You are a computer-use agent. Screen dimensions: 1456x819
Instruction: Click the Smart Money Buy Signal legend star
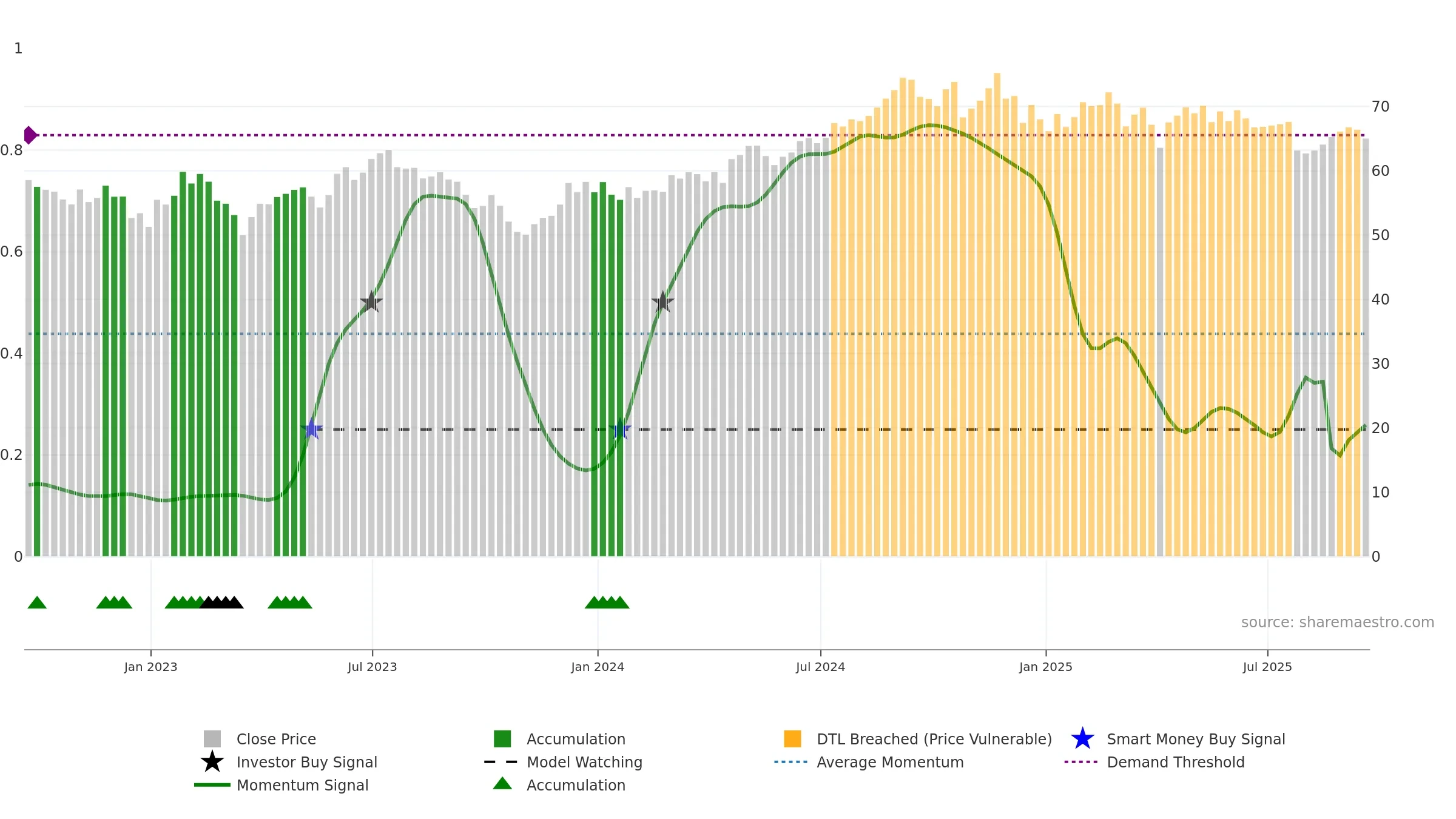(x=1082, y=739)
